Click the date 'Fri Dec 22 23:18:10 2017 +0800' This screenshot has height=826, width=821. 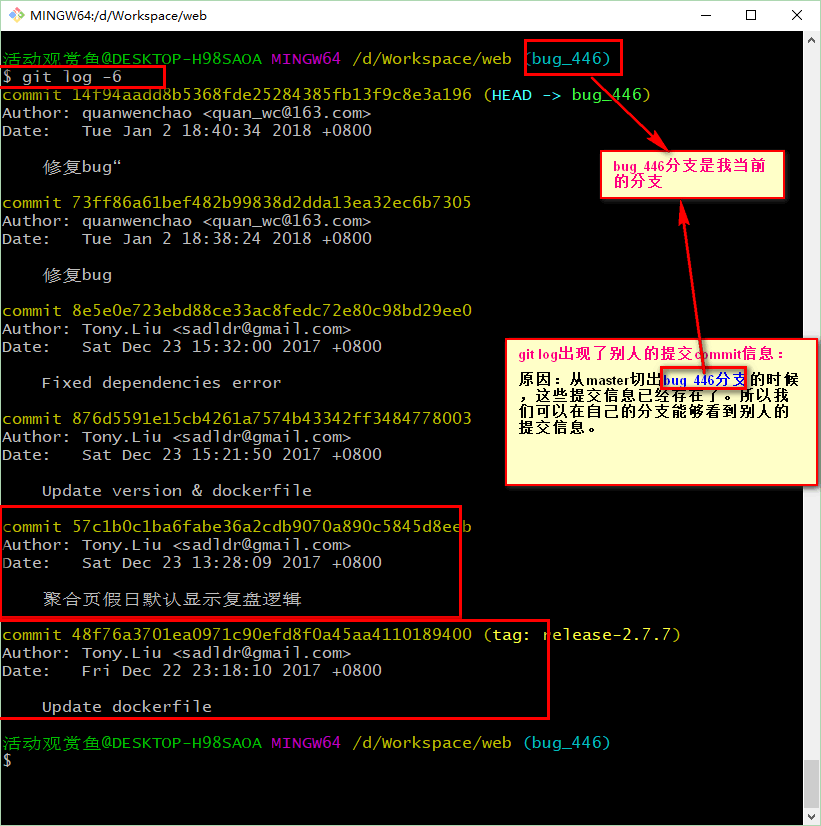pos(232,671)
